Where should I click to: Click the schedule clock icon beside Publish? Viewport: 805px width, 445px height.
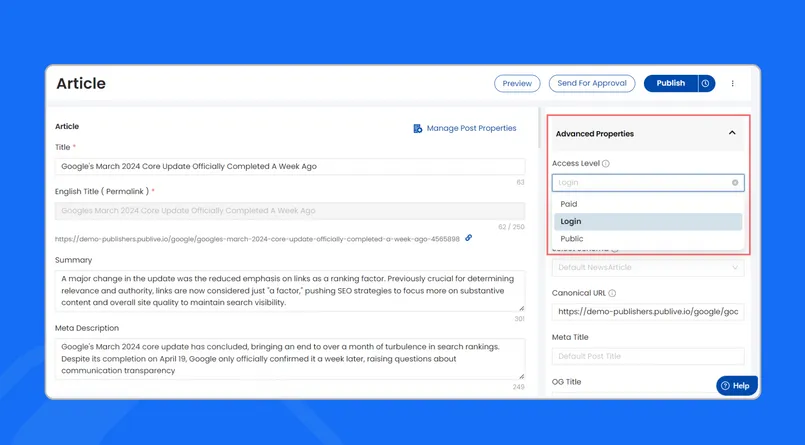[x=705, y=84]
